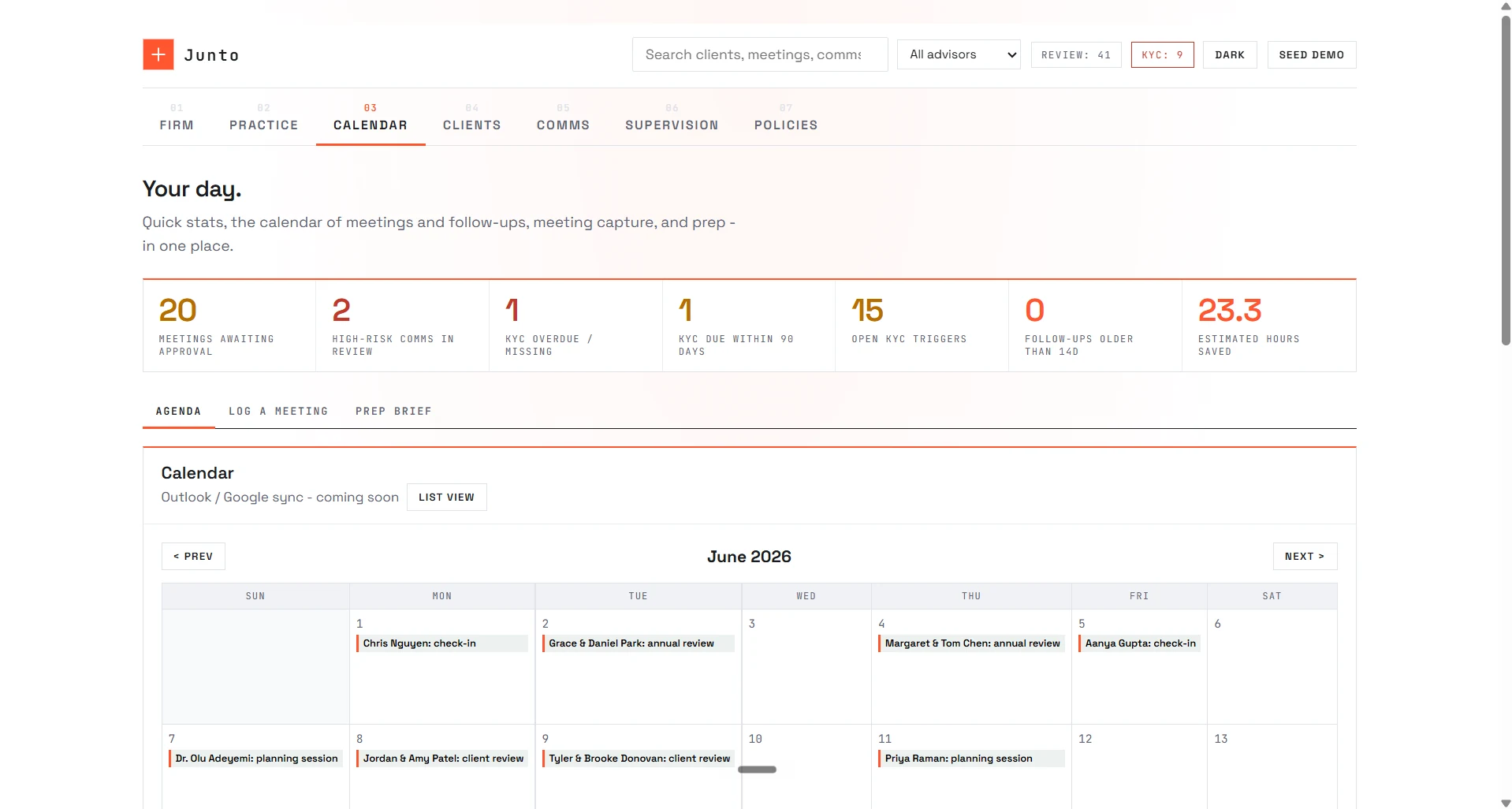This screenshot has width=1512, height=809.
Task: Open Tyler & Brooke Donovan client review event
Action: (638, 759)
